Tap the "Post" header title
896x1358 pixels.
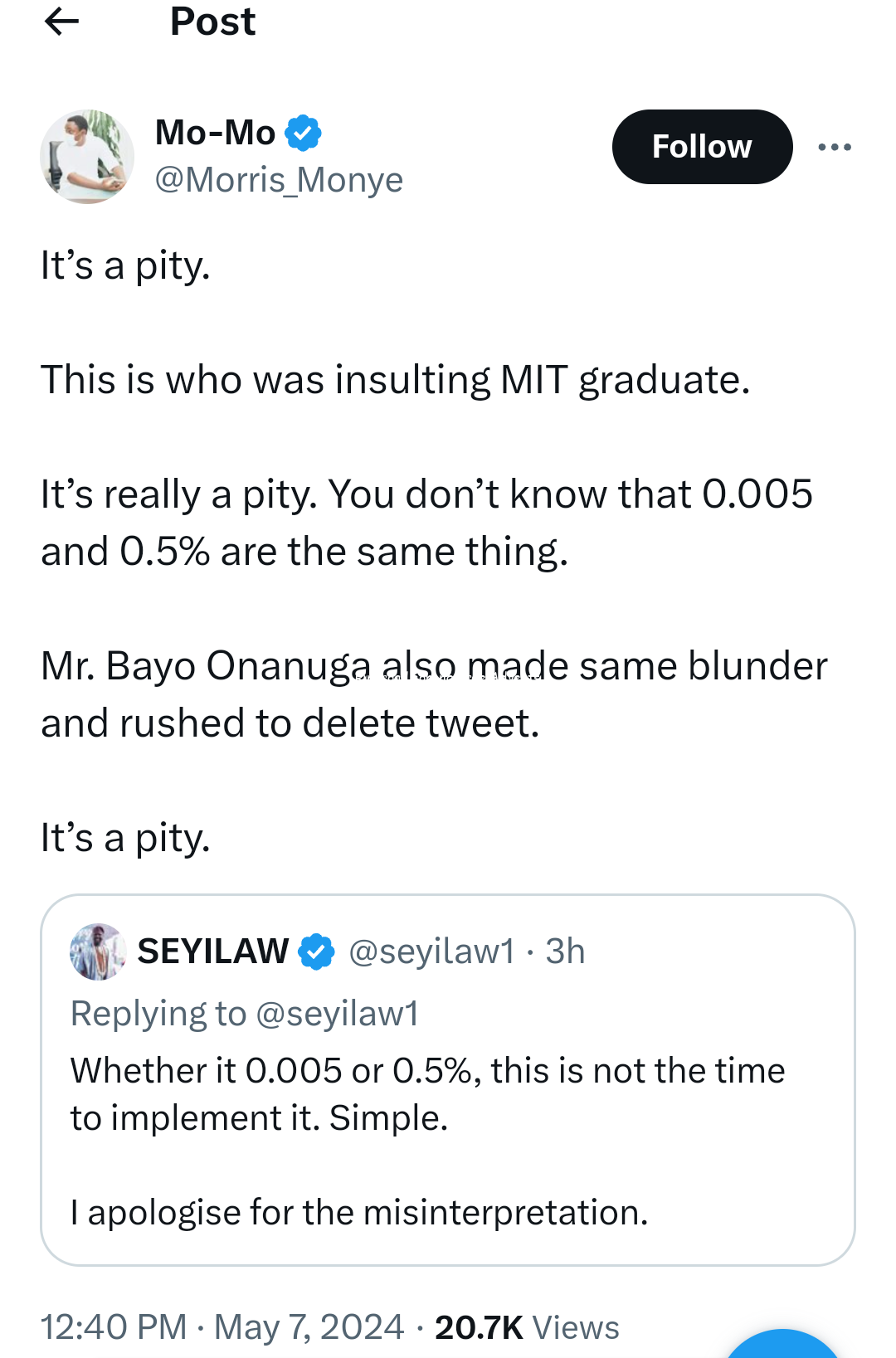212,22
